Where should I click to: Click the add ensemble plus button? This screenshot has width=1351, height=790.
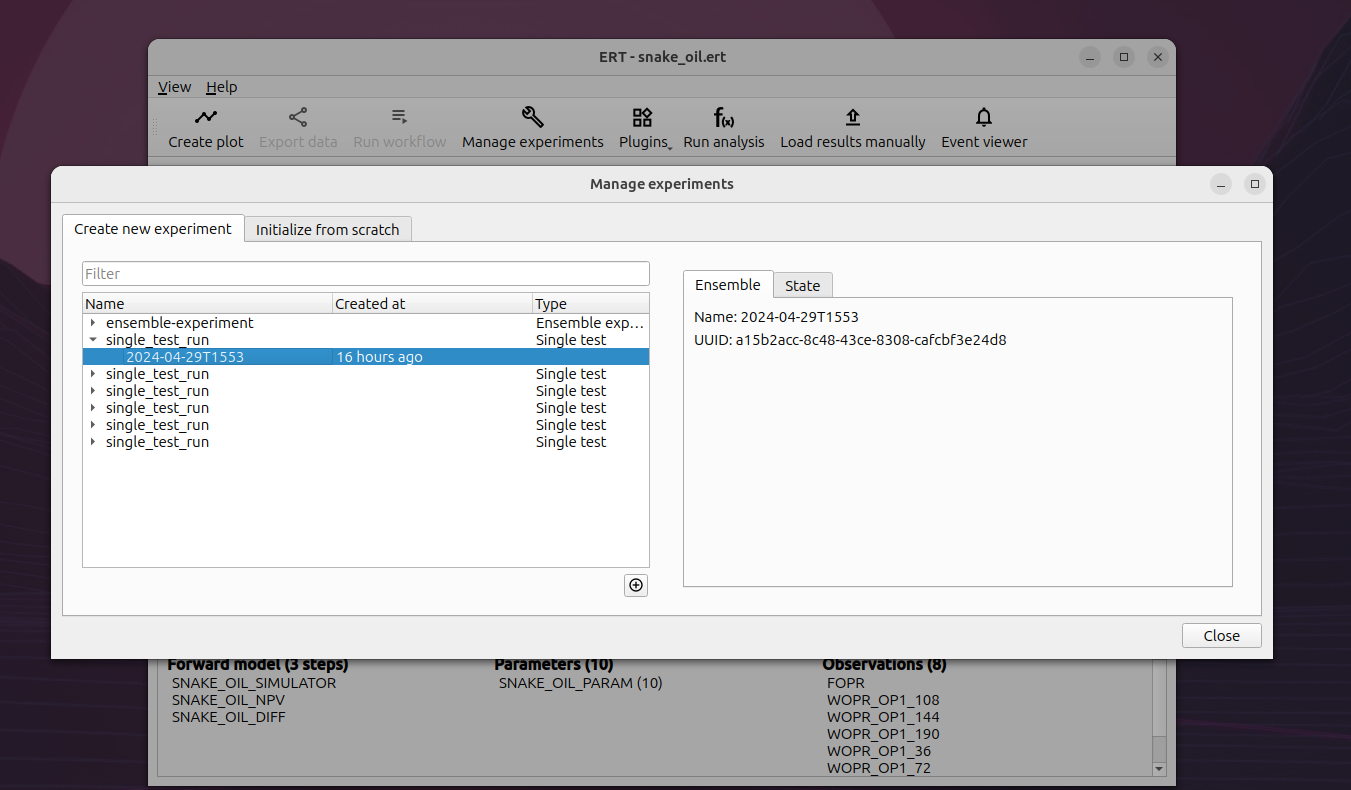pyautogui.click(x=636, y=585)
